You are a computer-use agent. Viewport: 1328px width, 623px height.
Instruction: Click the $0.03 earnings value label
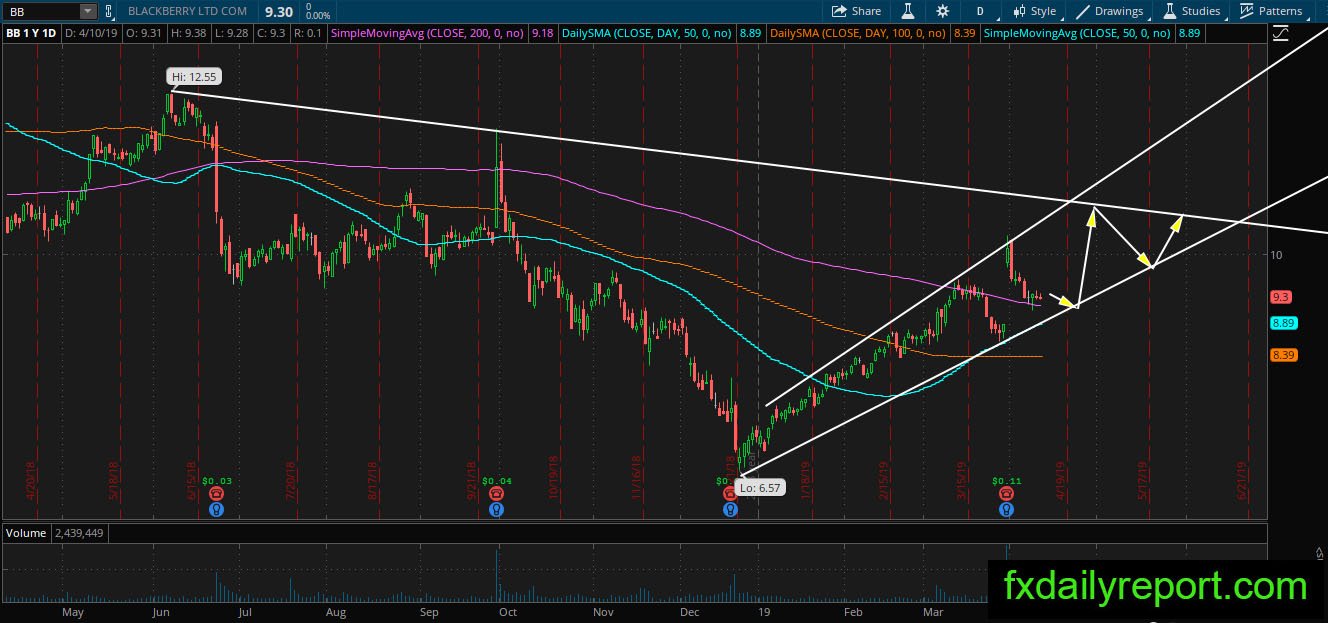click(x=216, y=481)
